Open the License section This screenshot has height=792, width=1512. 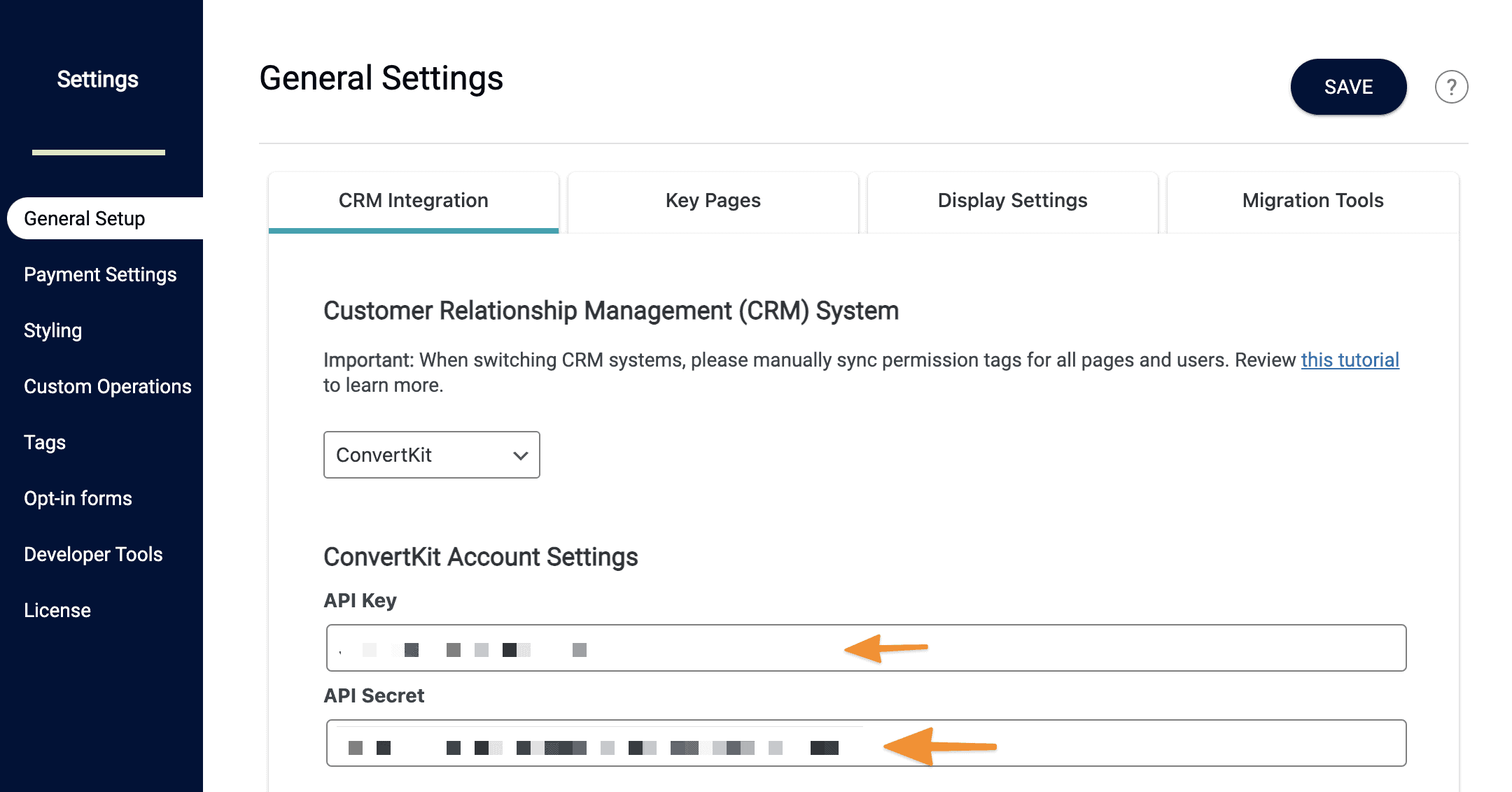pos(57,609)
